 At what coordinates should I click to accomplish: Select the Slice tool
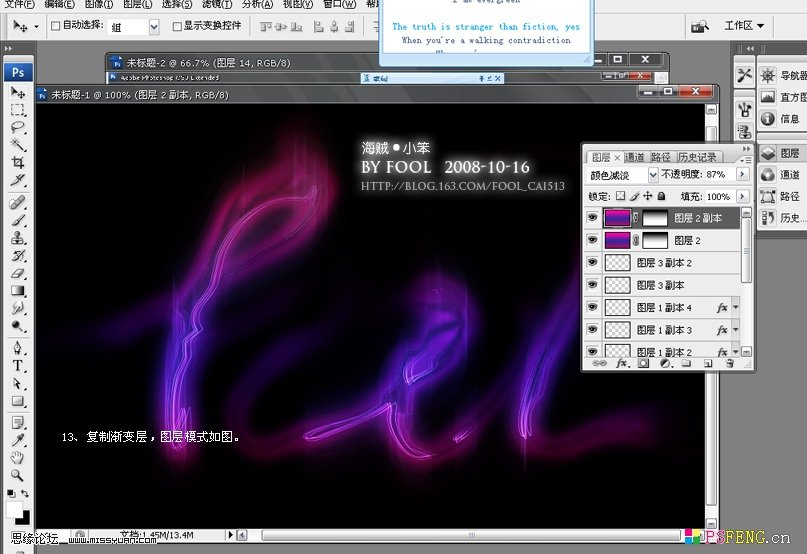click(x=17, y=180)
